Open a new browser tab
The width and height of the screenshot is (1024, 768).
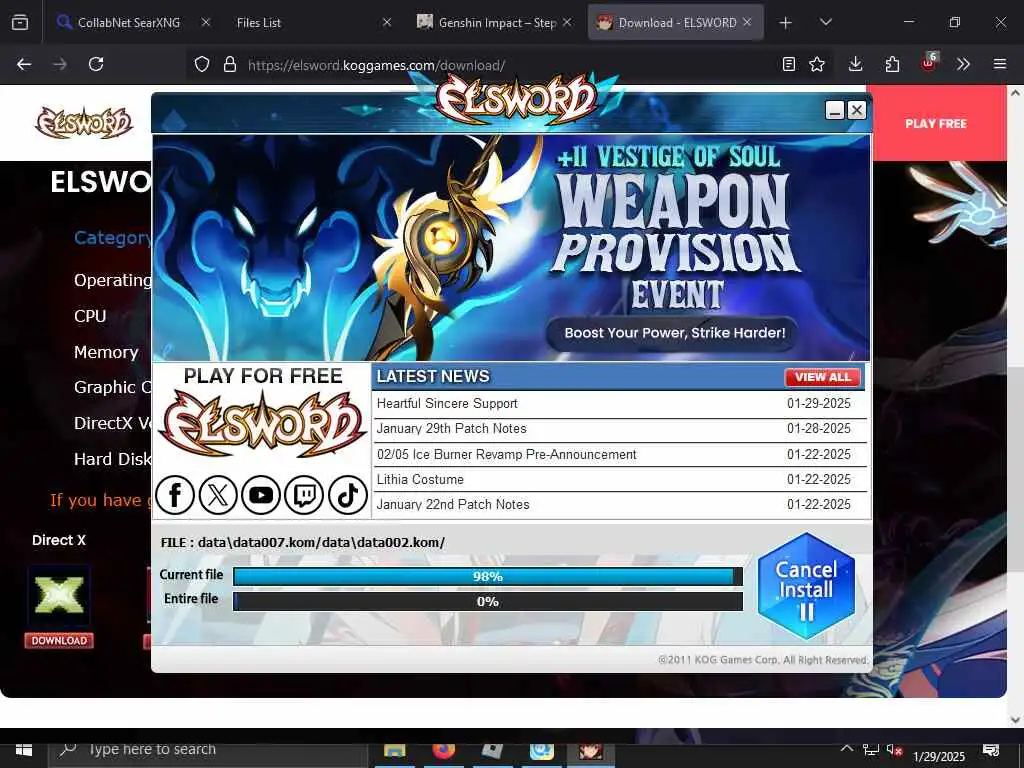786,23
